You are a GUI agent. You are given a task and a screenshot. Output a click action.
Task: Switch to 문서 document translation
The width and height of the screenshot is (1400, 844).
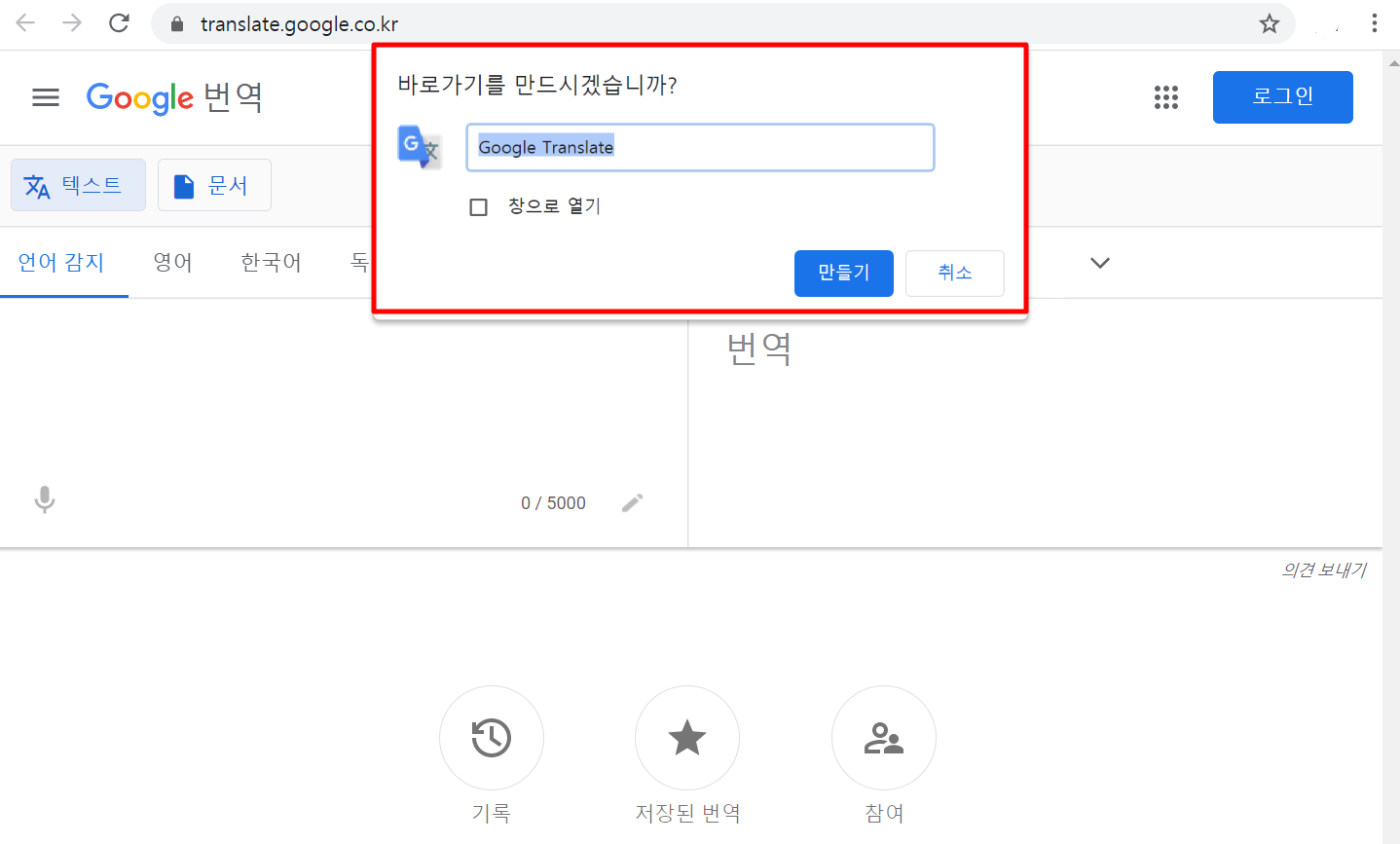coord(214,185)
